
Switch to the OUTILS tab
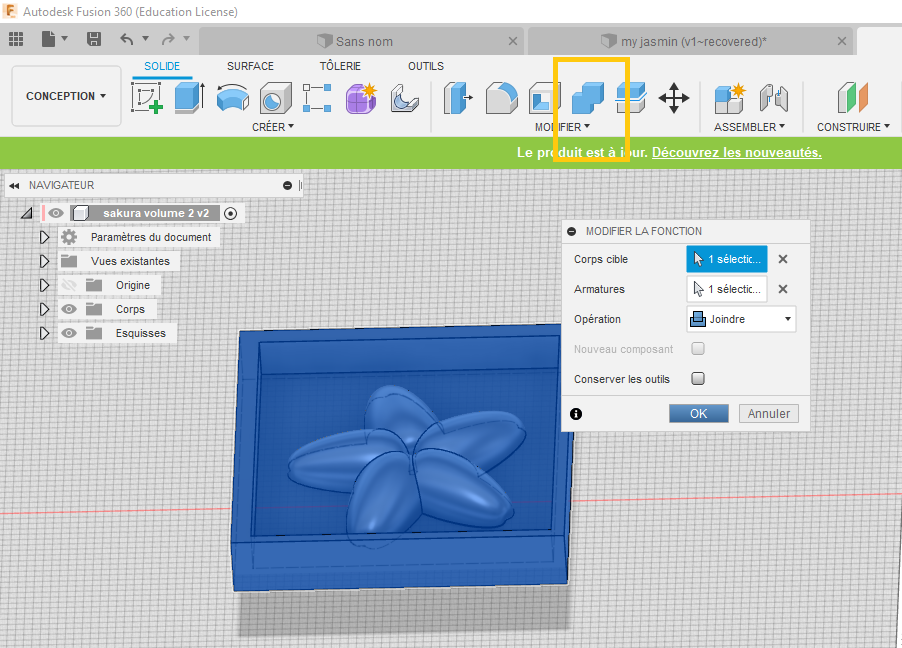[426, 66]
